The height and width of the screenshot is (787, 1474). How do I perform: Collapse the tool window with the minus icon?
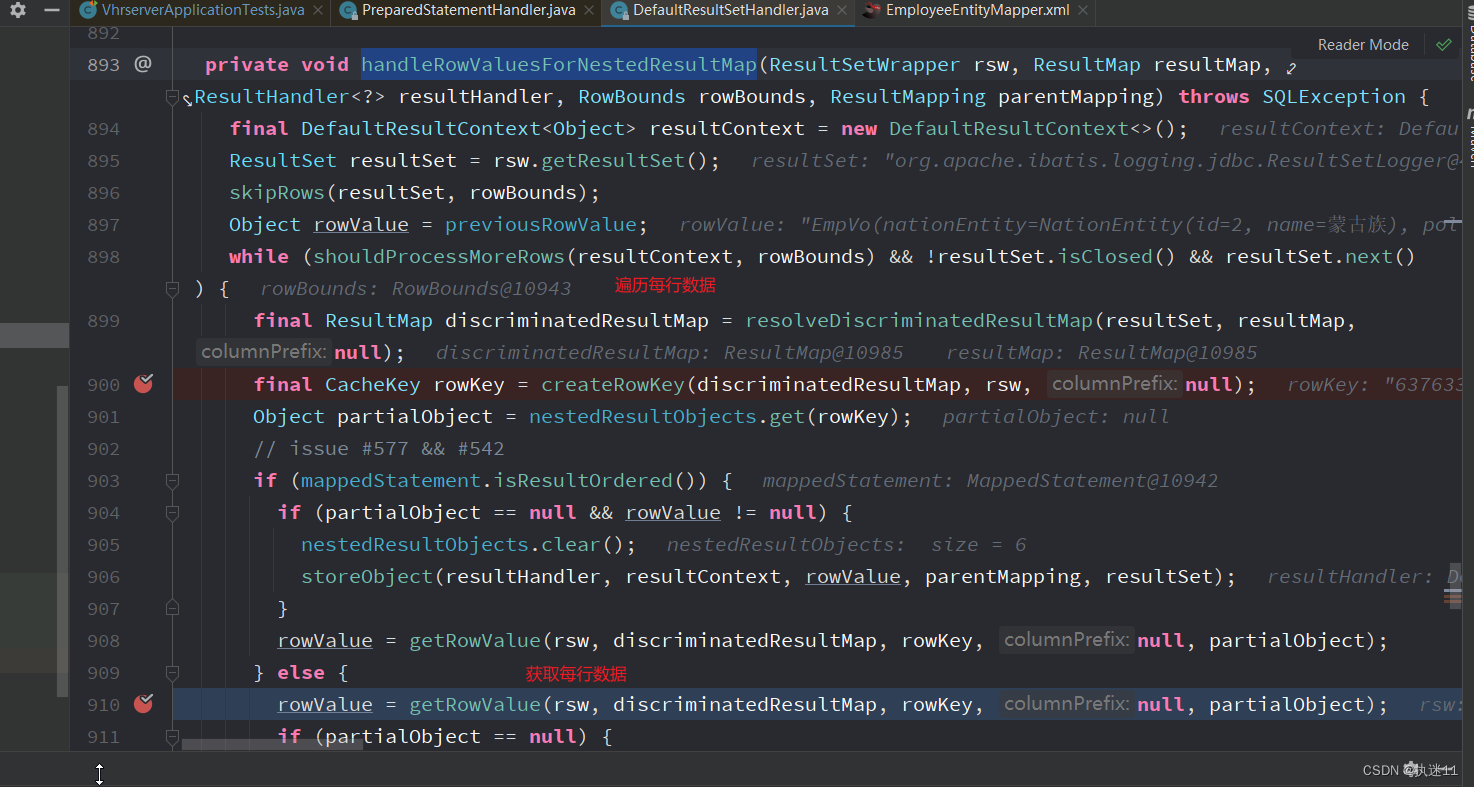click(52, 10)
